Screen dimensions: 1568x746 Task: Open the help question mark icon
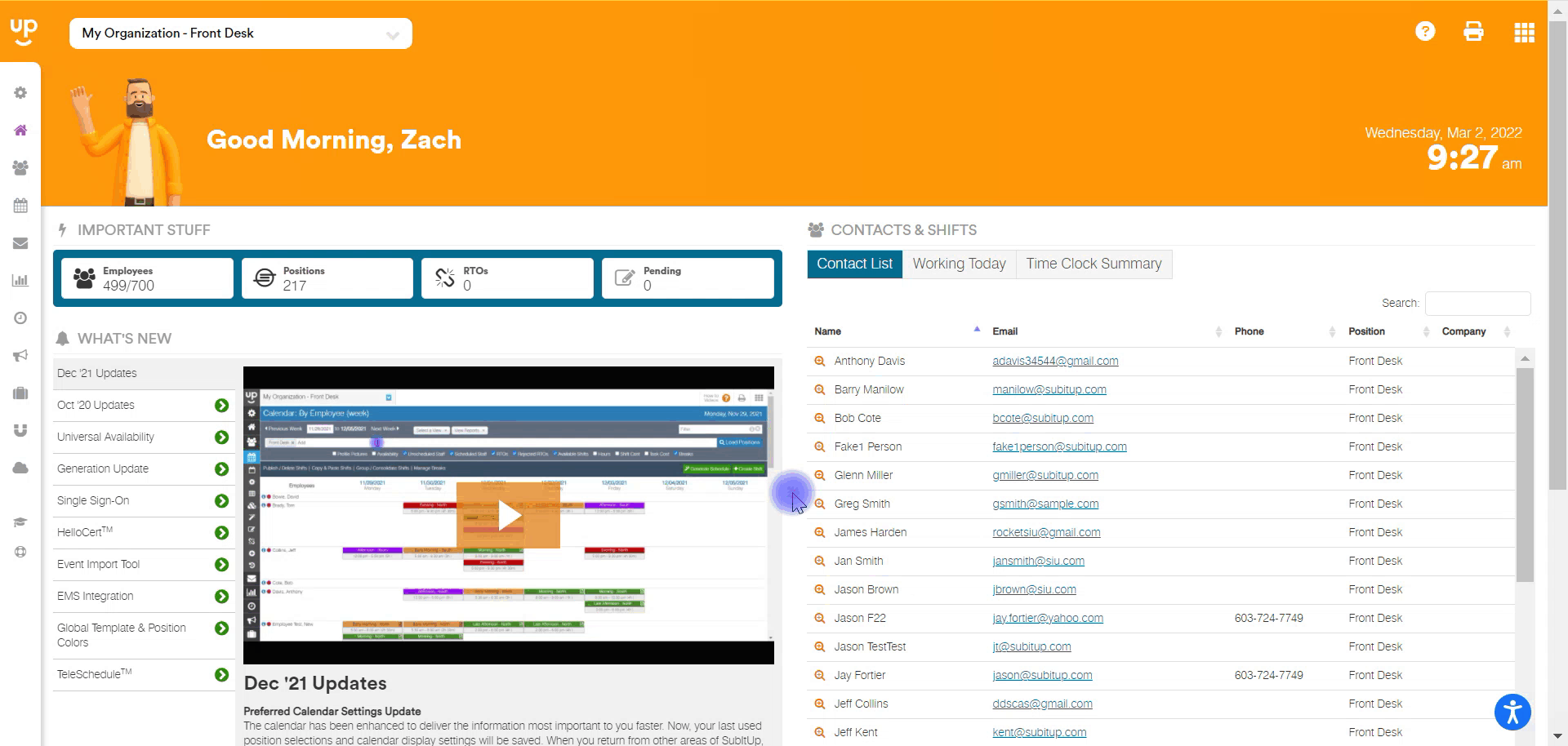click(x=1425, y=32)
